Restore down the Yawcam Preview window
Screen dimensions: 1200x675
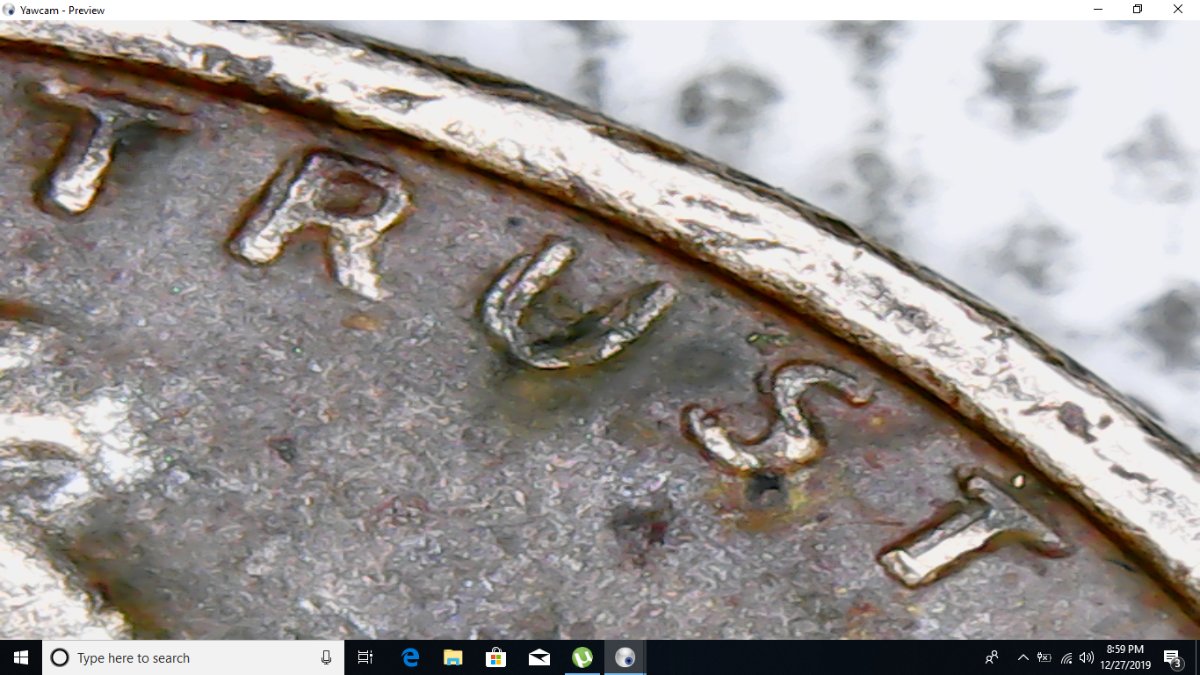(1138, 9)
